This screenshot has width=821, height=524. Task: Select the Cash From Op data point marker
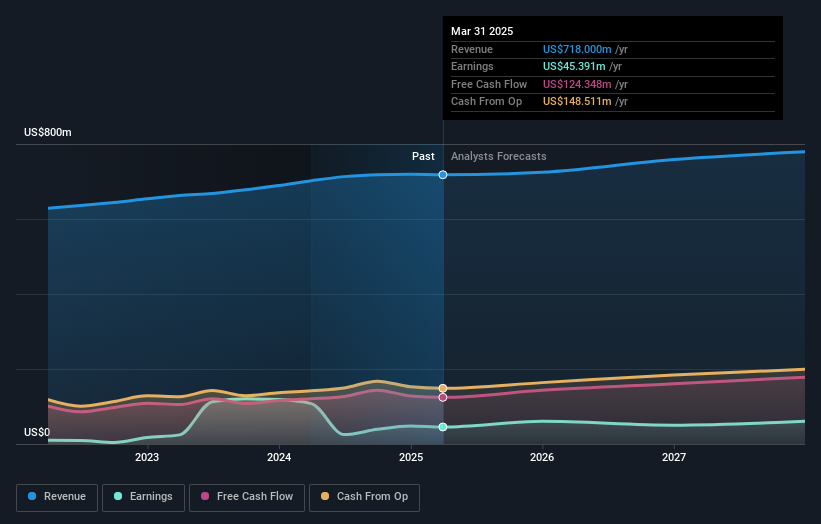pos(443,388)
